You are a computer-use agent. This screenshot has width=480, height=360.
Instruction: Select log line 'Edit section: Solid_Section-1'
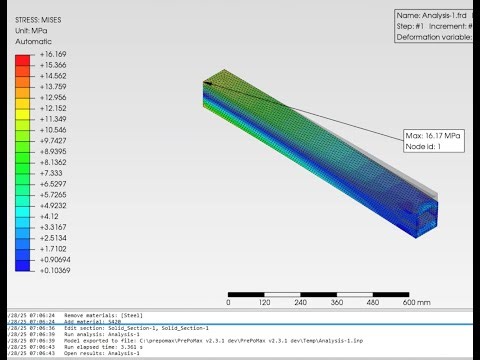coord(136,328)
